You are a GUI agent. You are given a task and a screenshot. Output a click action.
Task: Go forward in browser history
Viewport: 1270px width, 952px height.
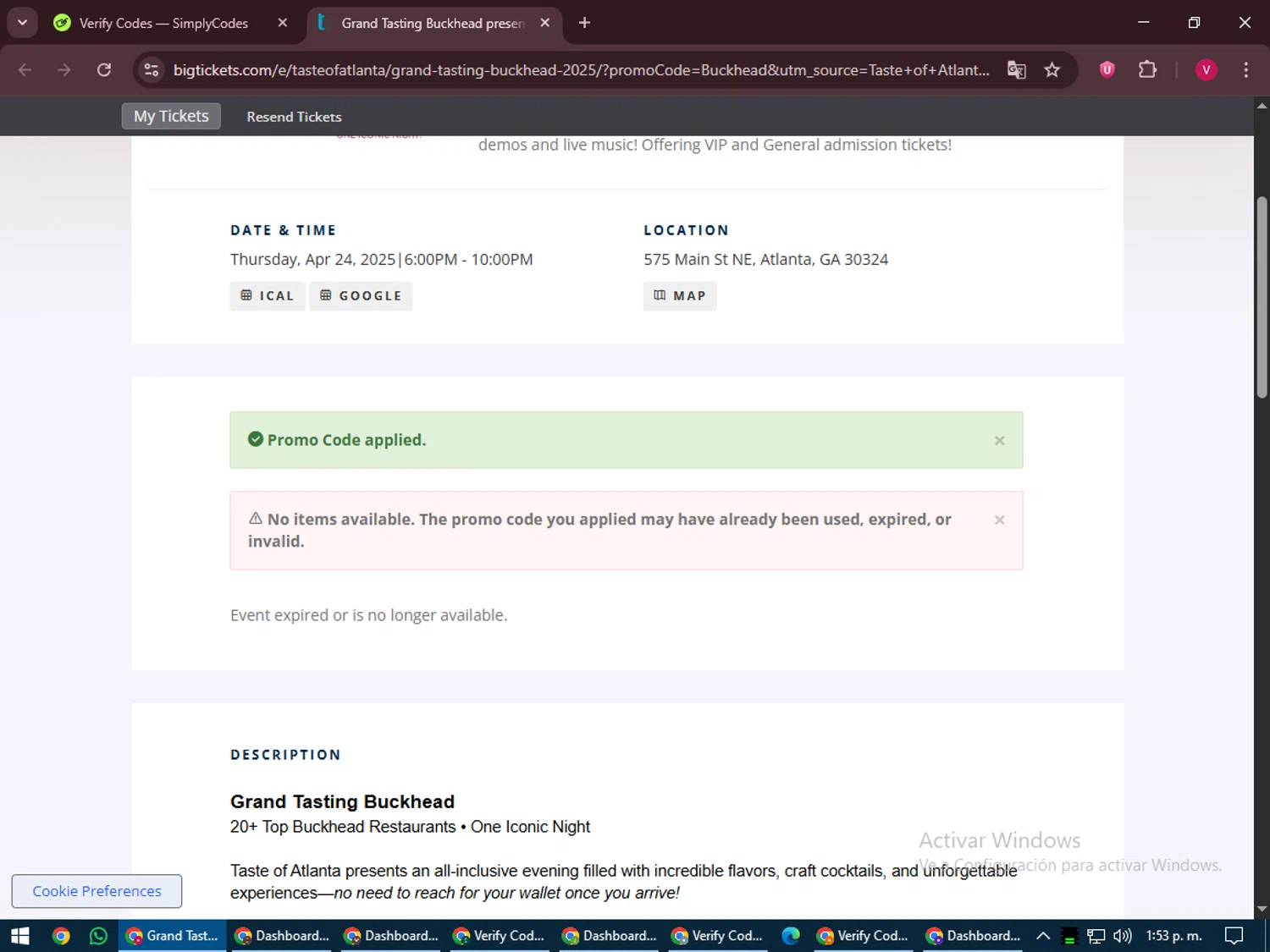tap(64, 69)
